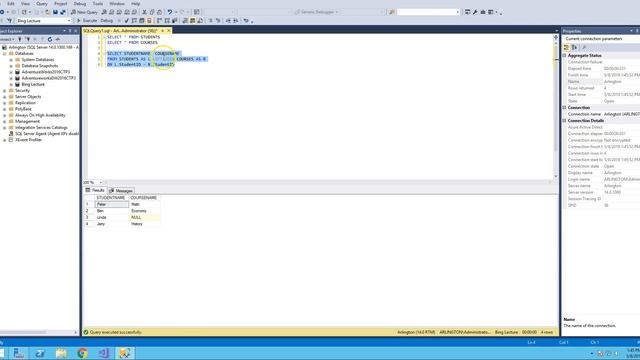Click the Cut scissors icon
The width and height of the screenshot is (640, 360).
tap(144, 12)
